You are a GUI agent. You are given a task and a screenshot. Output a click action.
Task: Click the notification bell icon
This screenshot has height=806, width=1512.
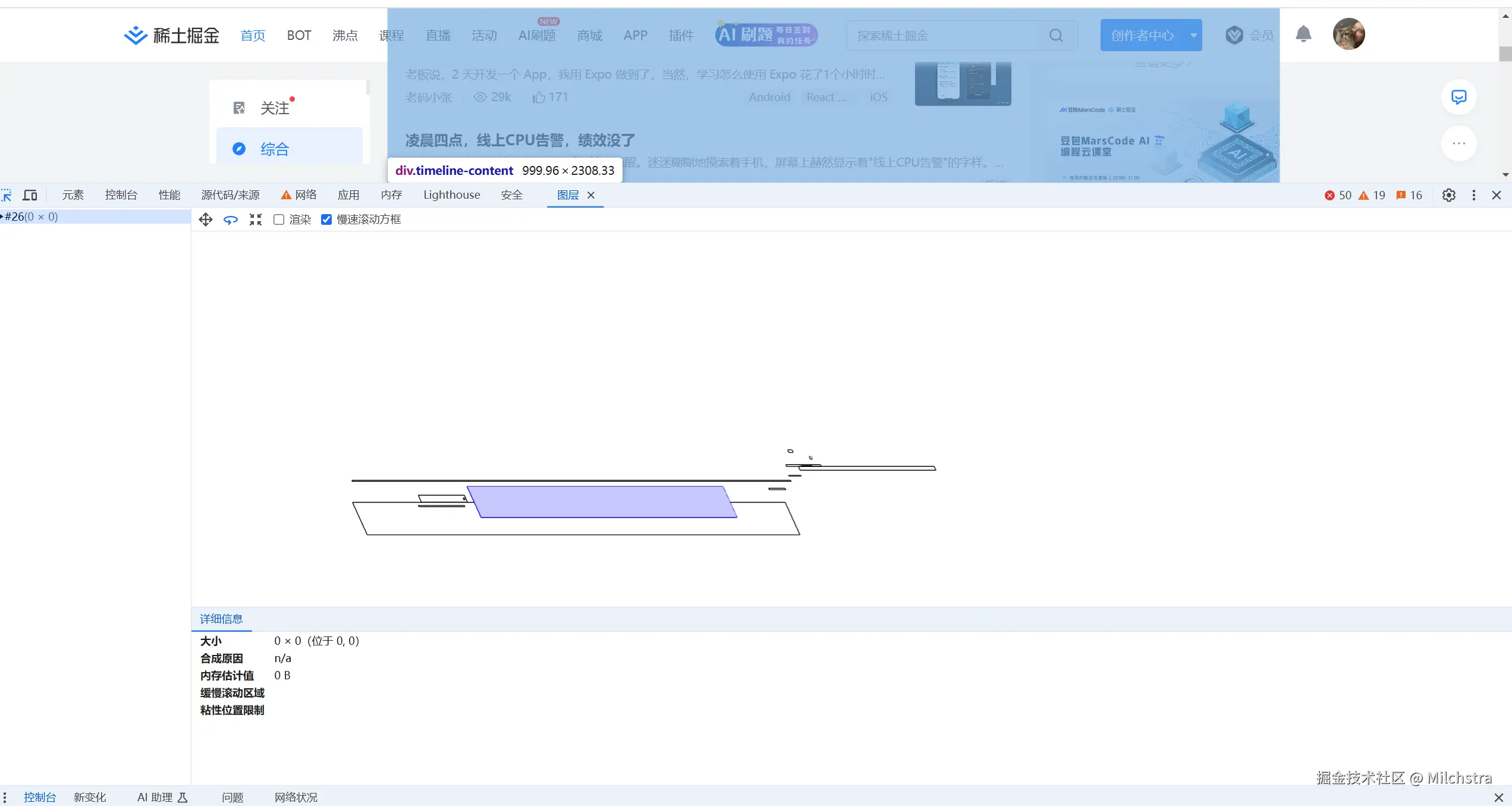pos(1303,34)
